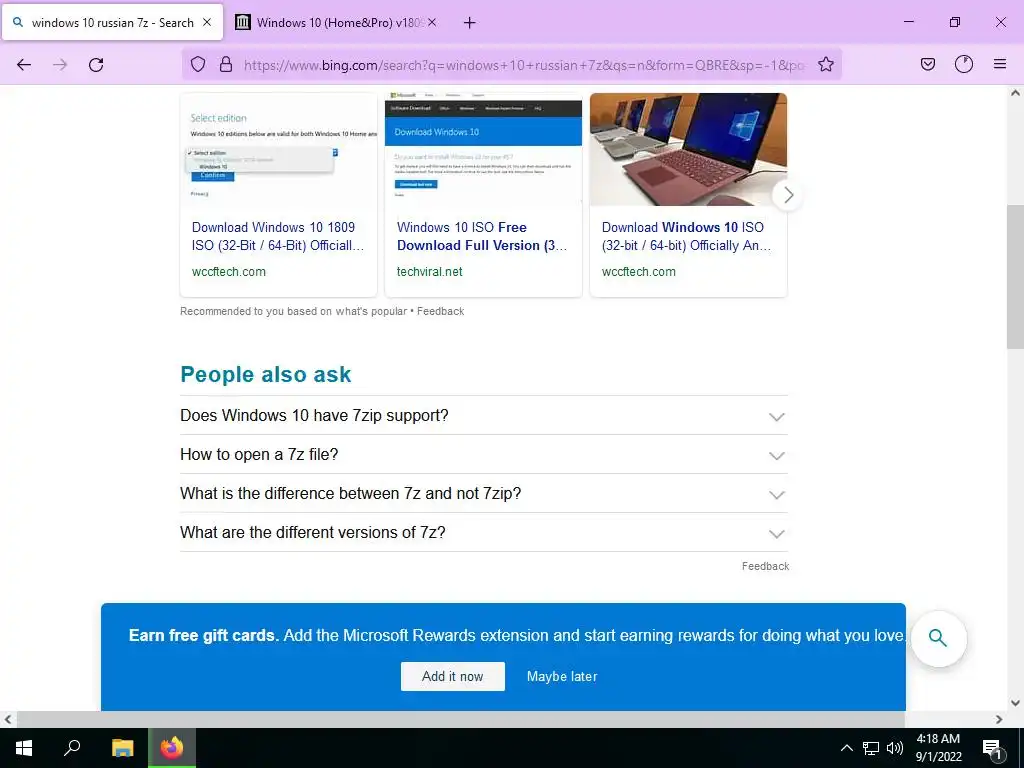Open 'Download Windows 10 1809 ISO' link
1024x768 pixels.
coord(278,236)
